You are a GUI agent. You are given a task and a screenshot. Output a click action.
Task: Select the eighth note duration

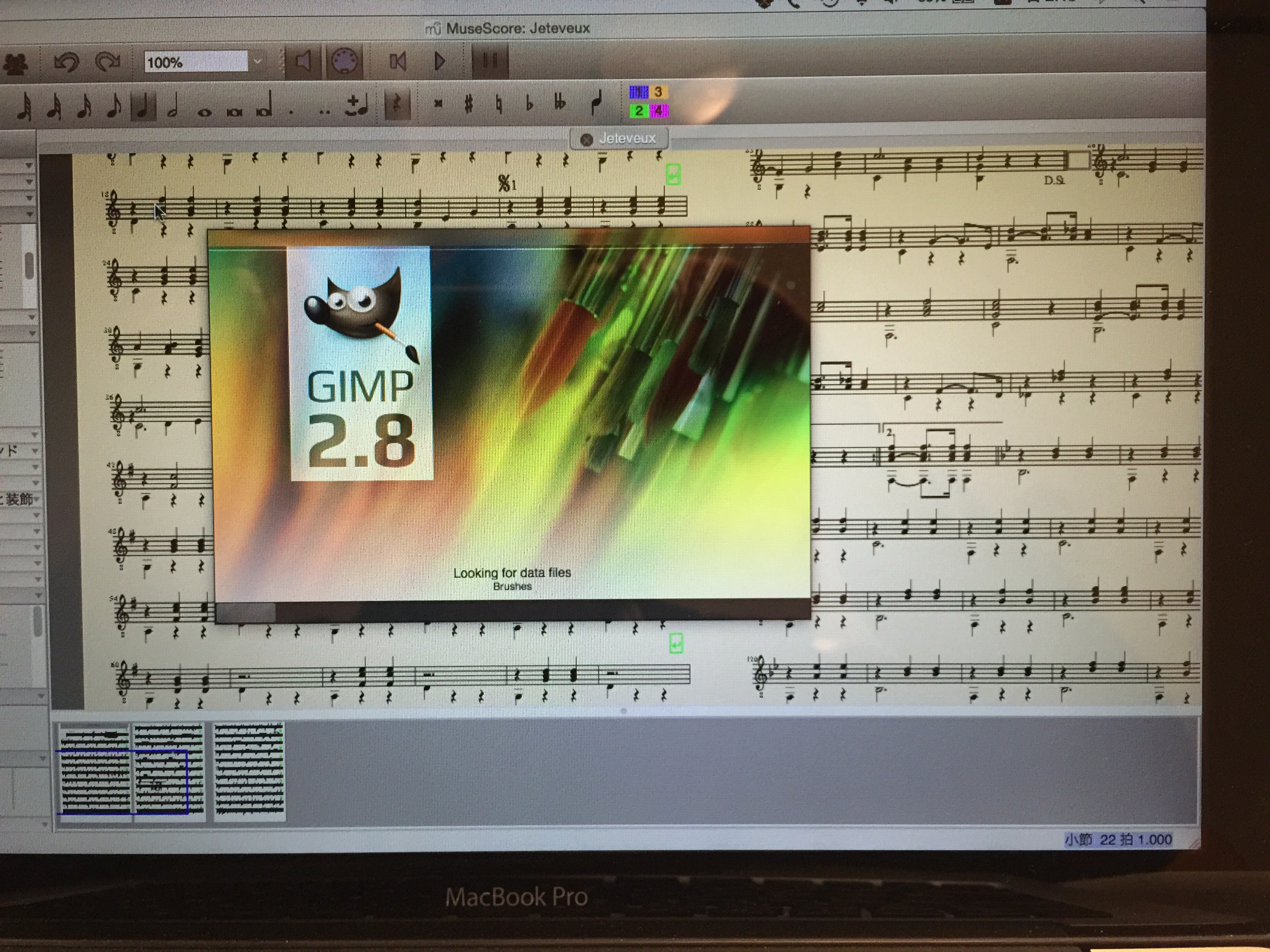coord(114,106)
